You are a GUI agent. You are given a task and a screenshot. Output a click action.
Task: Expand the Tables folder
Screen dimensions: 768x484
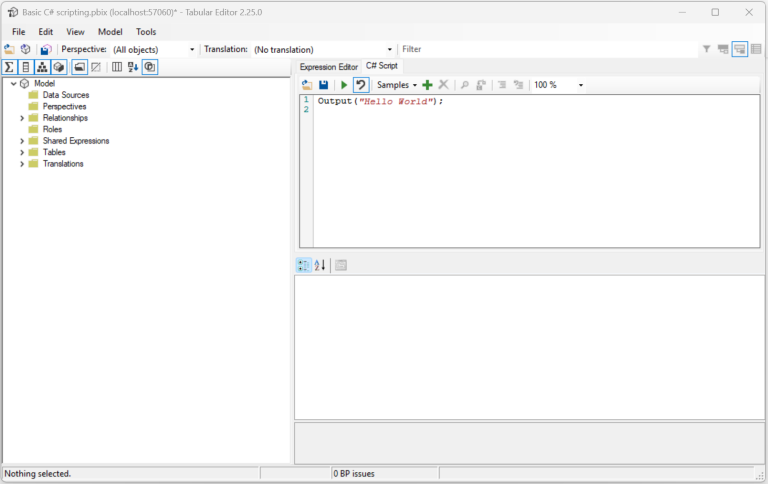point(22,152)
